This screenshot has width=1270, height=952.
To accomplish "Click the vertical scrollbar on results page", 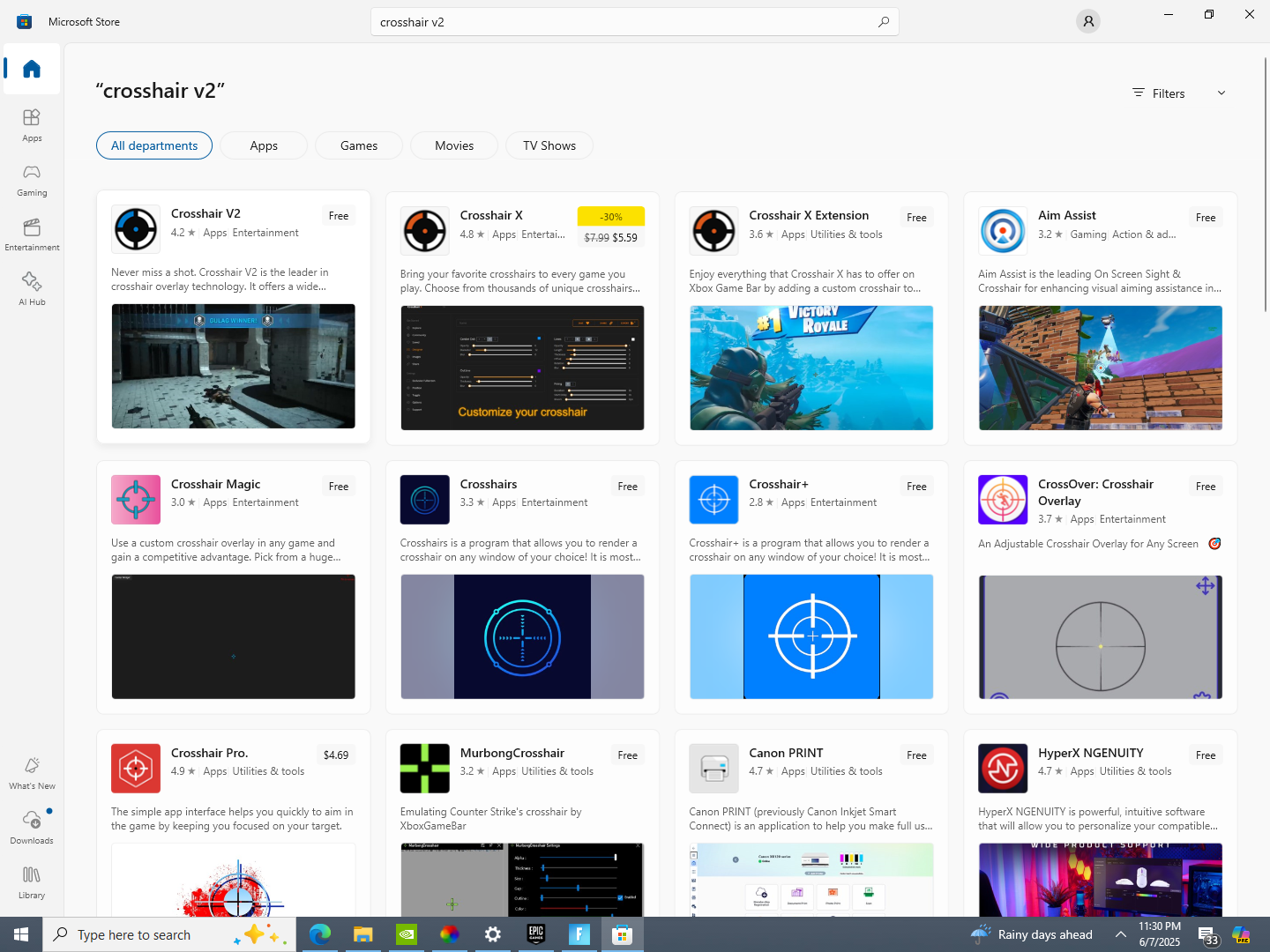I will click(x=1266, y=184).
